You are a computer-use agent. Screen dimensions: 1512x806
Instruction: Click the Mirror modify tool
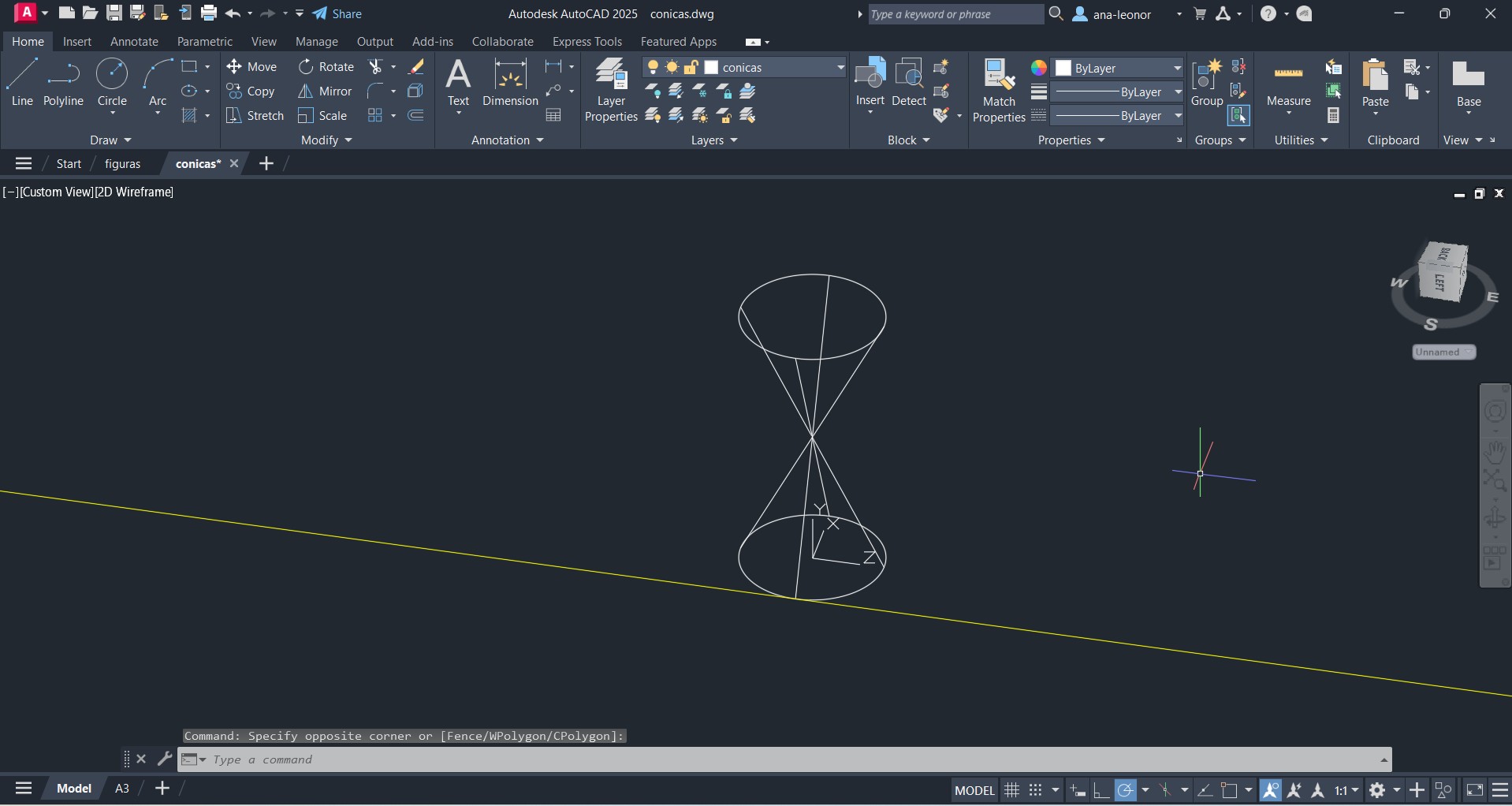tap(325, 91)
